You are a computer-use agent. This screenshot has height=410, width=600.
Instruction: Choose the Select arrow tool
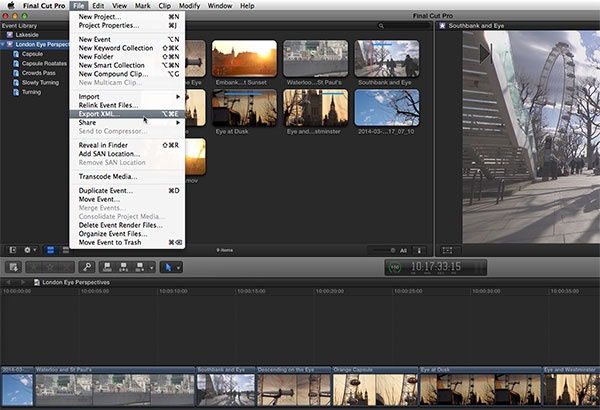(x=168, y=267)
